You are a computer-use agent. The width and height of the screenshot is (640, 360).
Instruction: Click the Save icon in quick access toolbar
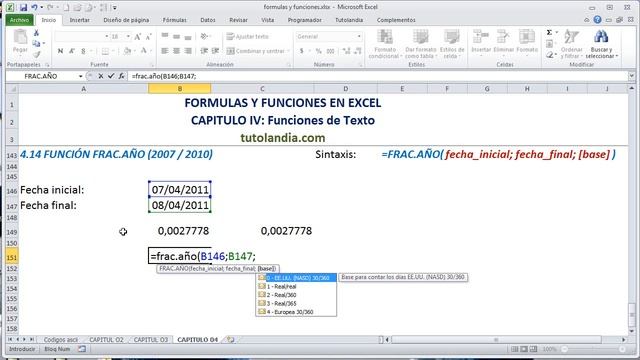click(x=23, y=7)
